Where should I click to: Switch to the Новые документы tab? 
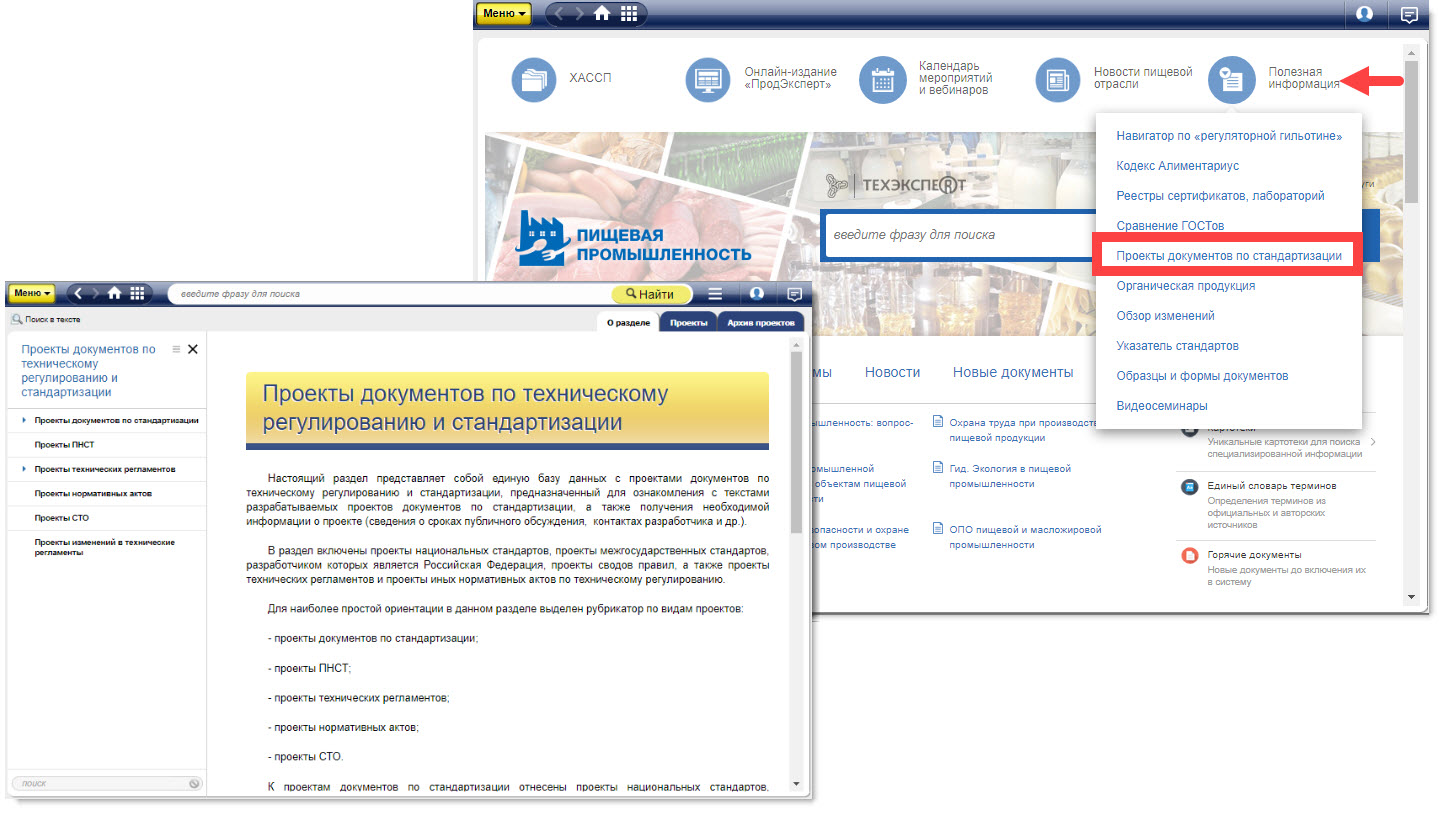[x=1012, y=372]
